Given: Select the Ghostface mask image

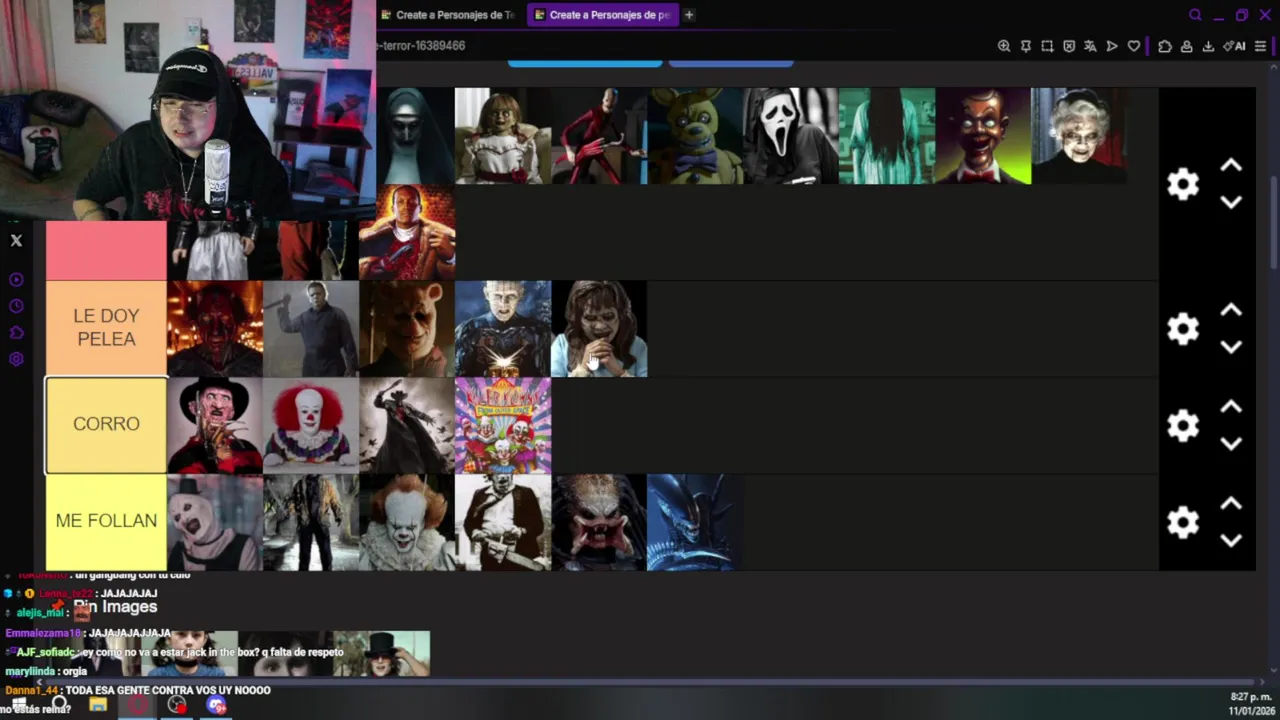Looking at the screenshot, I should [791, 136].
